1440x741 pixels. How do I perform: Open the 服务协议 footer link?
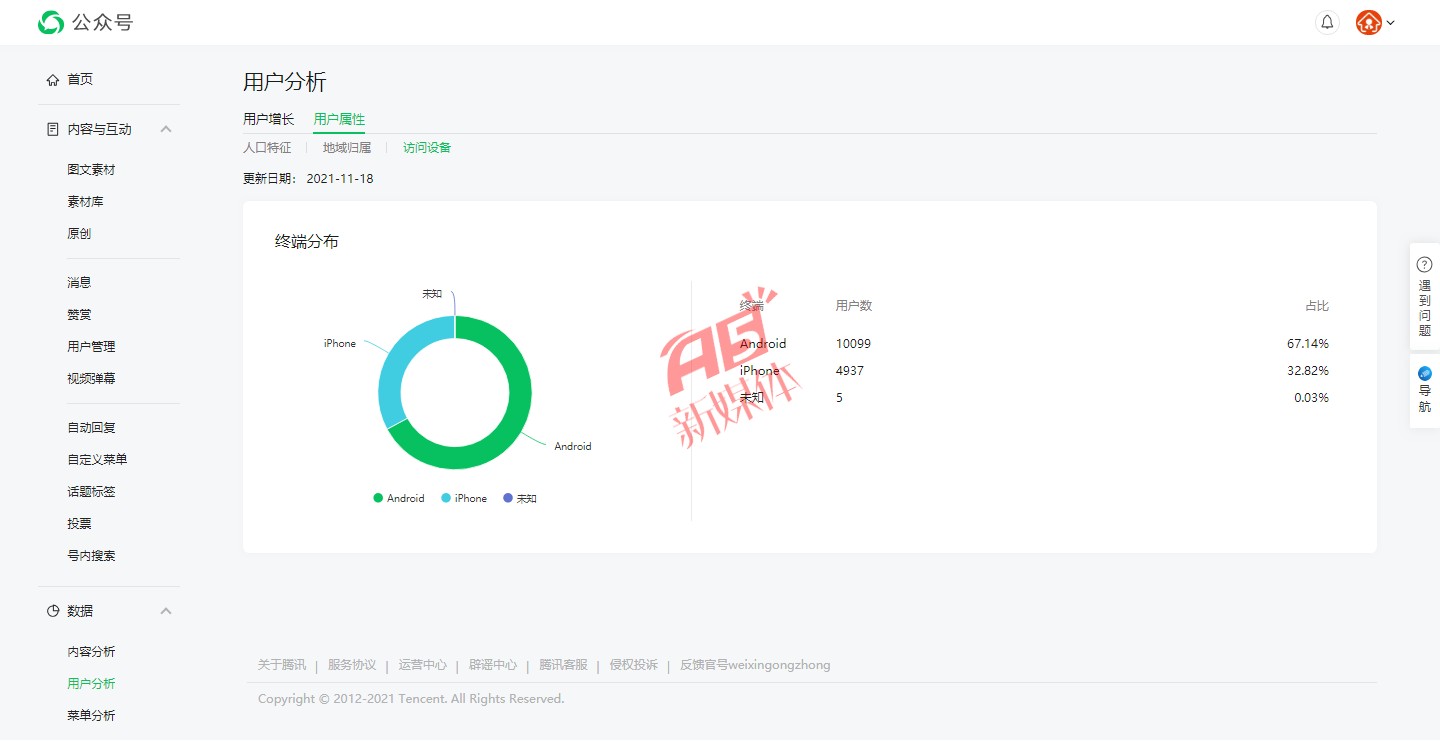click(352, 665)
